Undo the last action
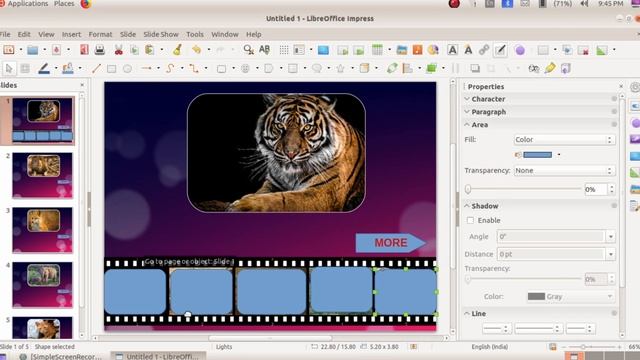Image resolution: width=640 pixels, height=360 pixels. tap(197, 50)
